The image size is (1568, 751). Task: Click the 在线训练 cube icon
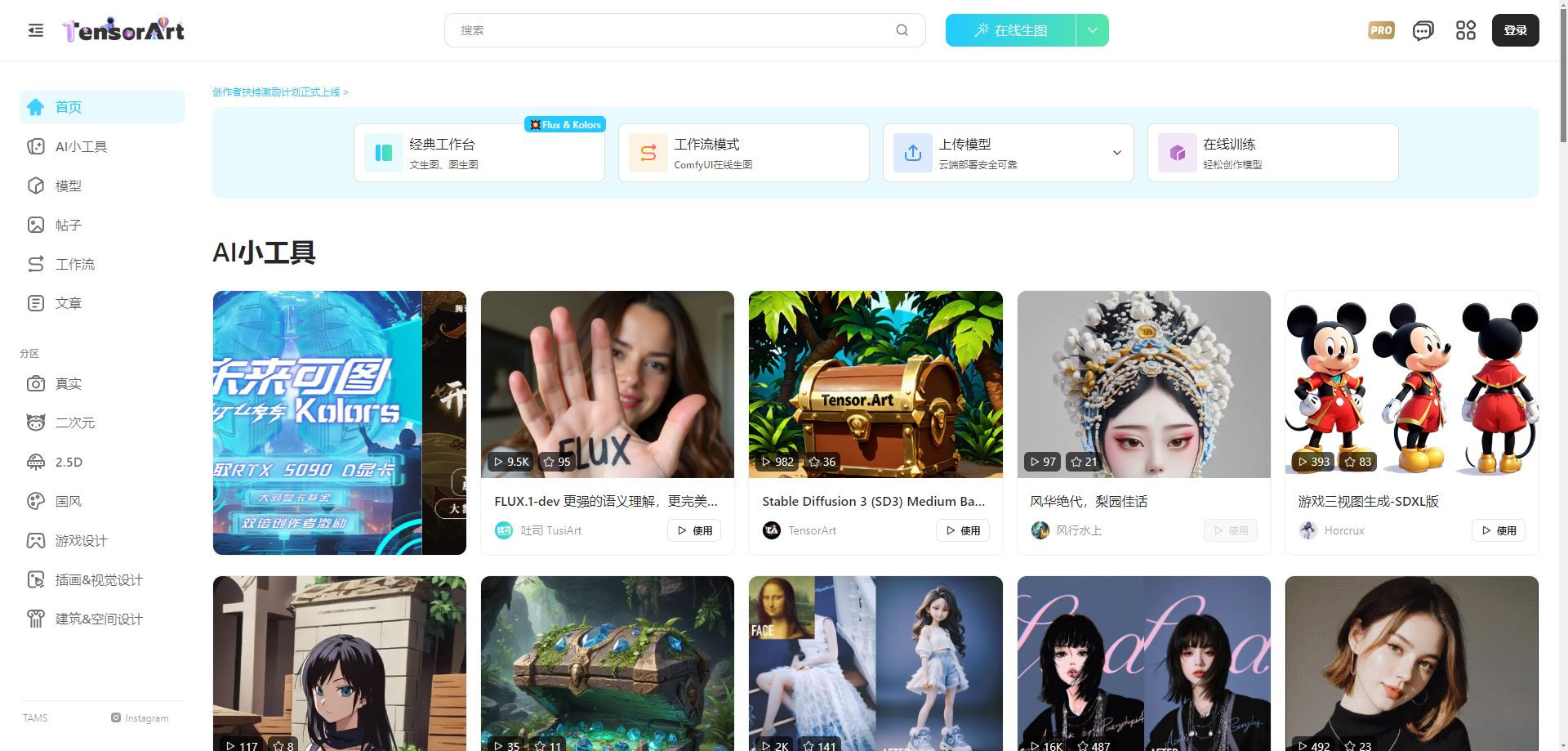1178,153
